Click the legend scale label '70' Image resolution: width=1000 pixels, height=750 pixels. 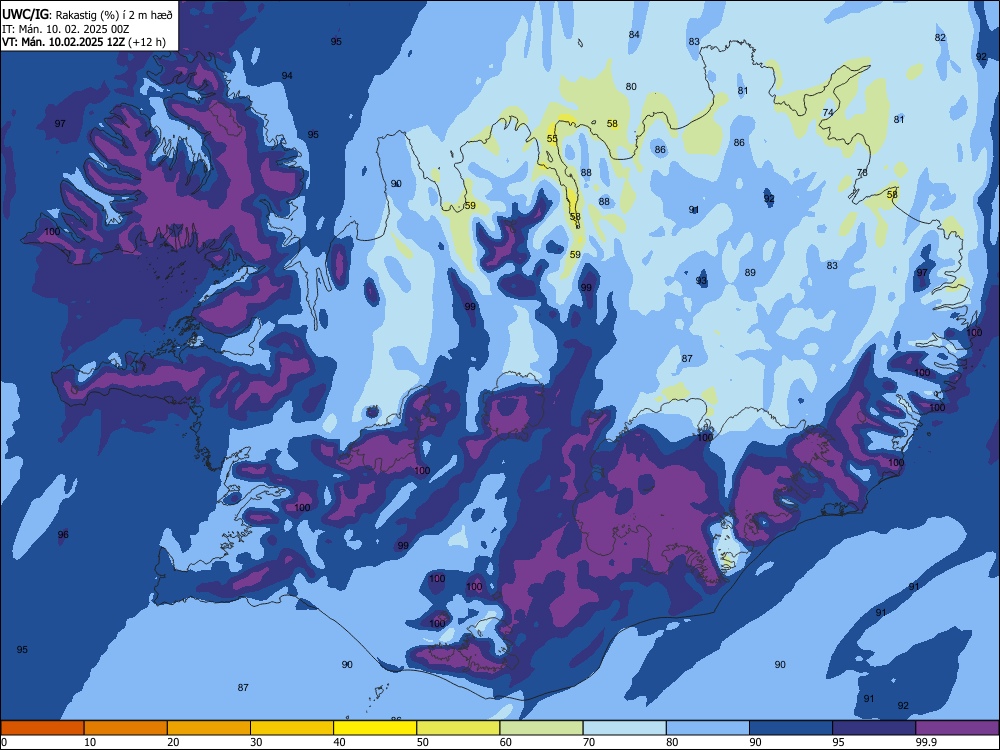[589, 742]
